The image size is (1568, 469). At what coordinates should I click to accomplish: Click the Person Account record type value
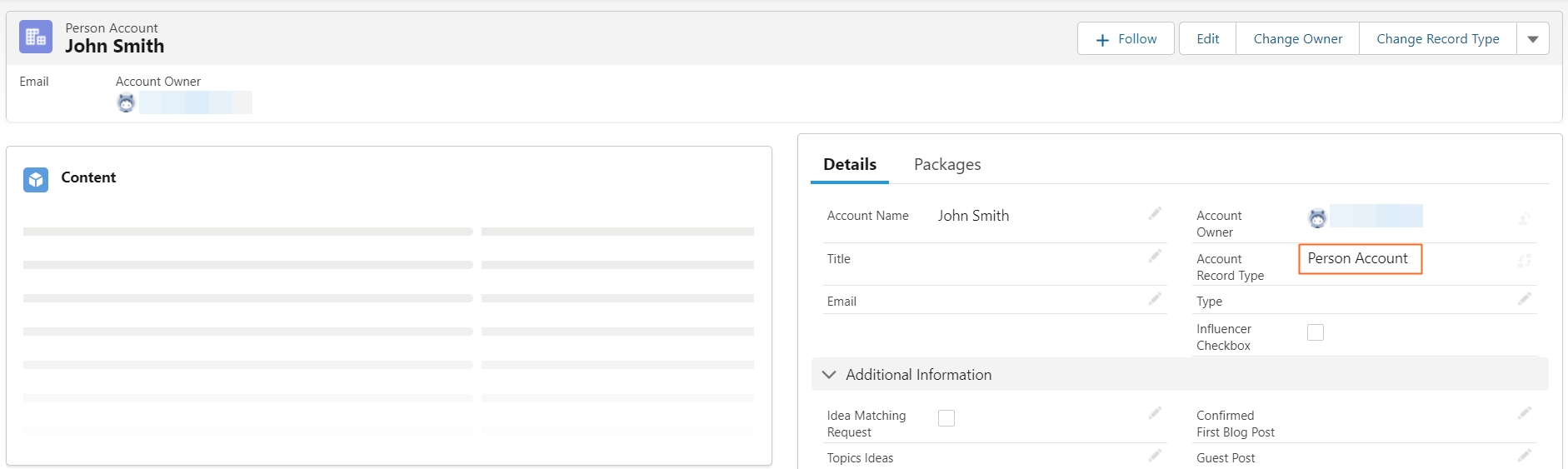click(1358, 258)
